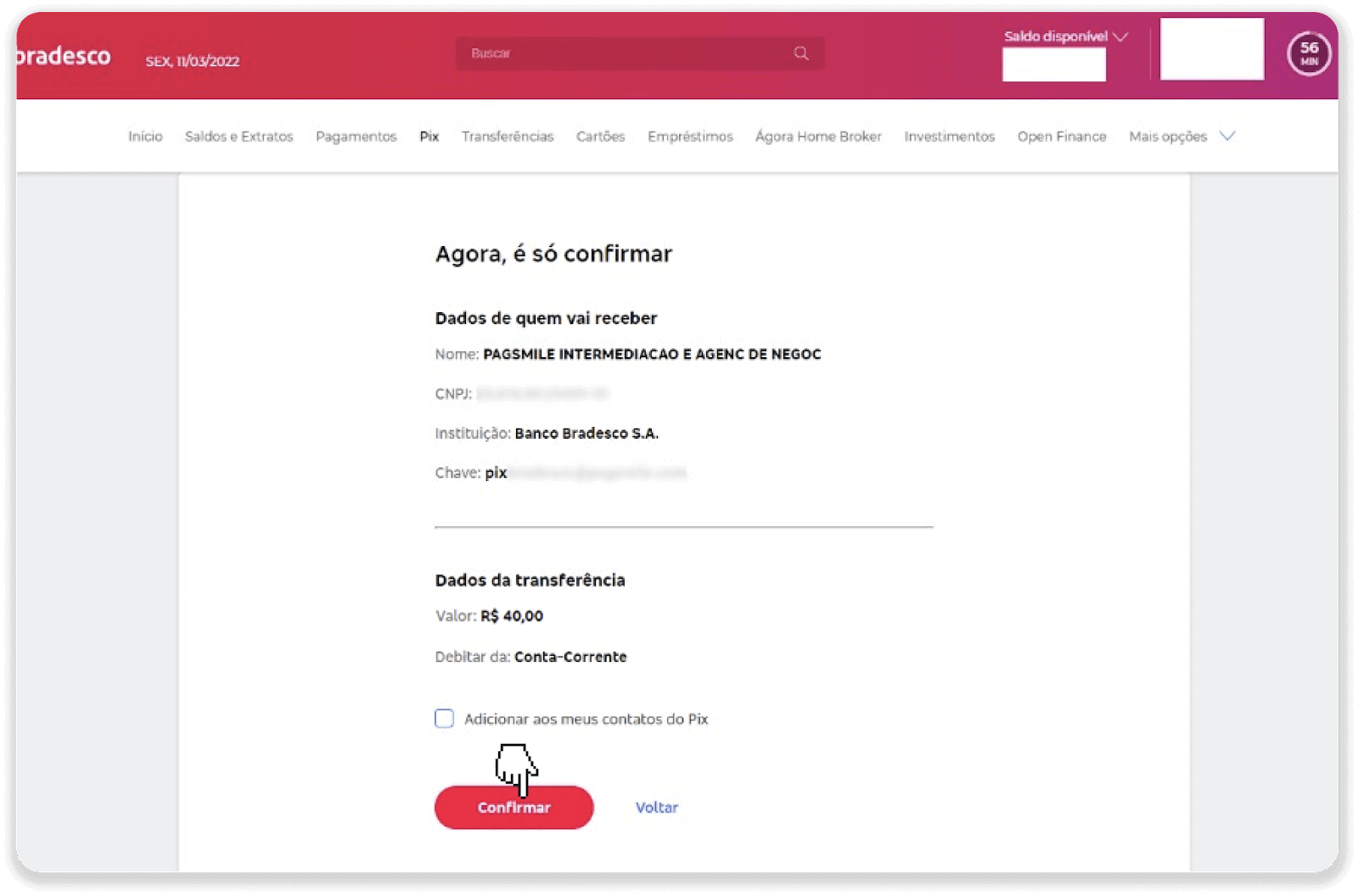Click the search magnifier icon

[800, 53]
